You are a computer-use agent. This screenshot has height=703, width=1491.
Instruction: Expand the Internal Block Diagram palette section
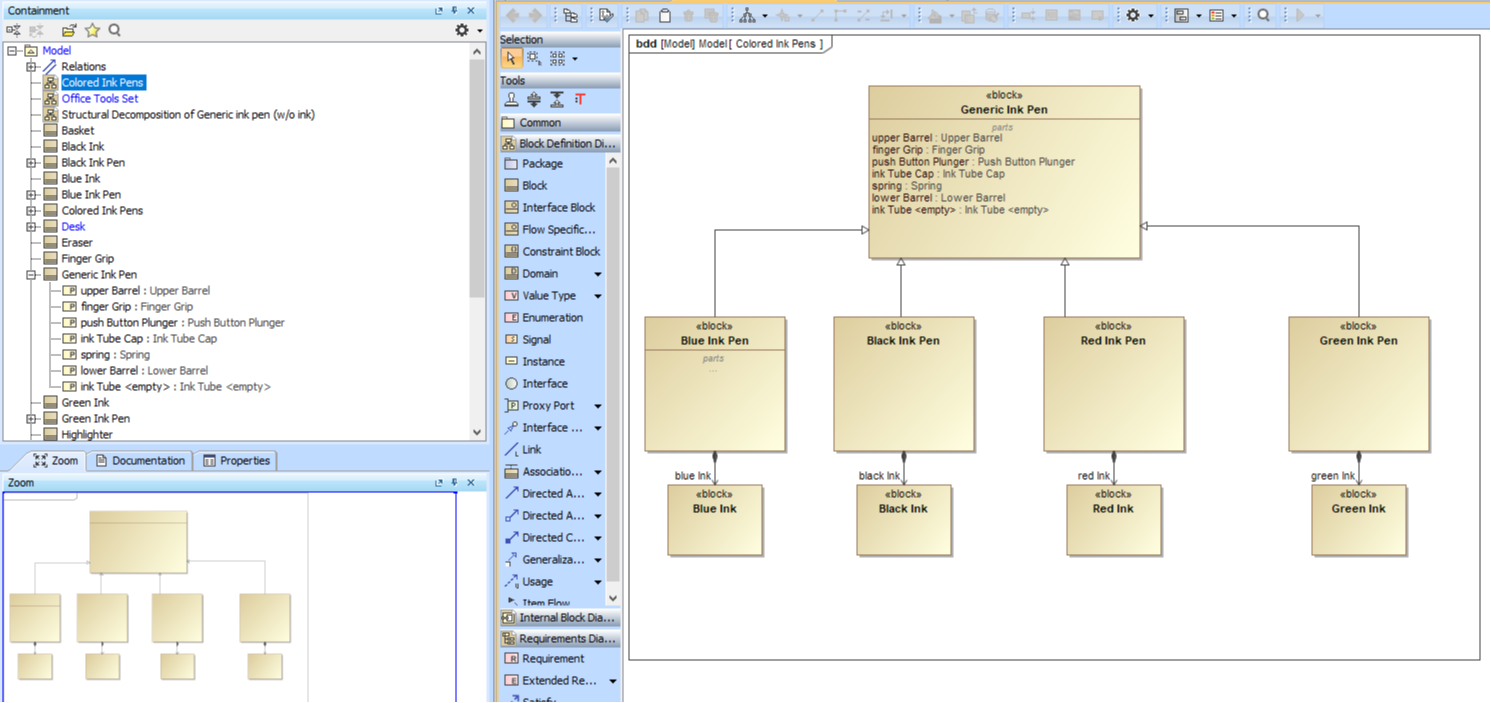click(x=560, y=618)
